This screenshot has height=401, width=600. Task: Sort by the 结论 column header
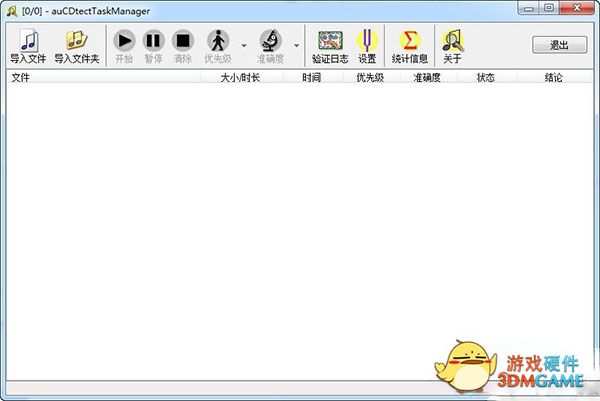(x=553, y=77)
